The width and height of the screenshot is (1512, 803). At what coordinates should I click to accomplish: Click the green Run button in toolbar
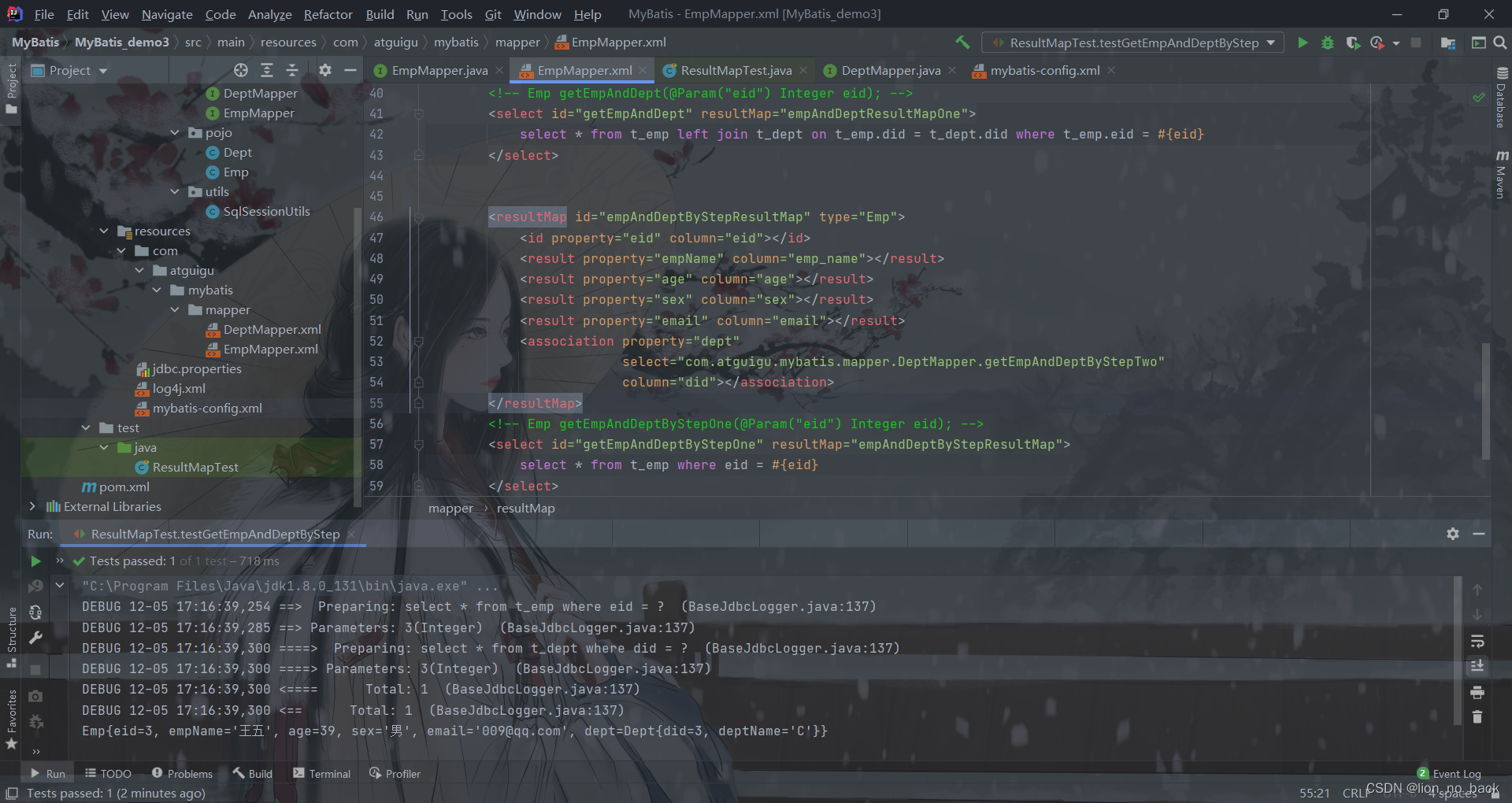pyautogui.click(x=1303, y=43)
